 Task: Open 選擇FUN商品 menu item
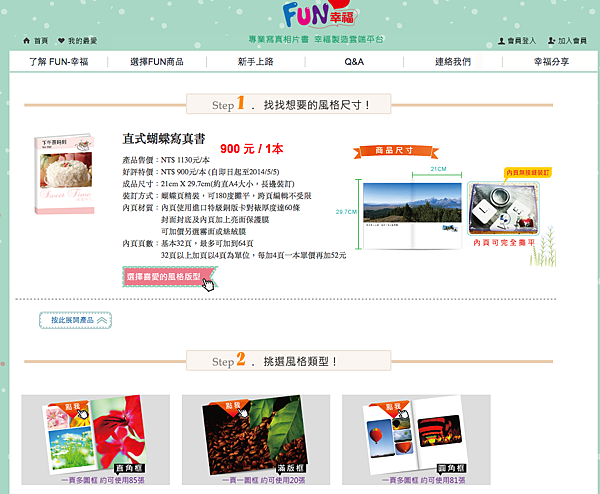click(157, 62)
